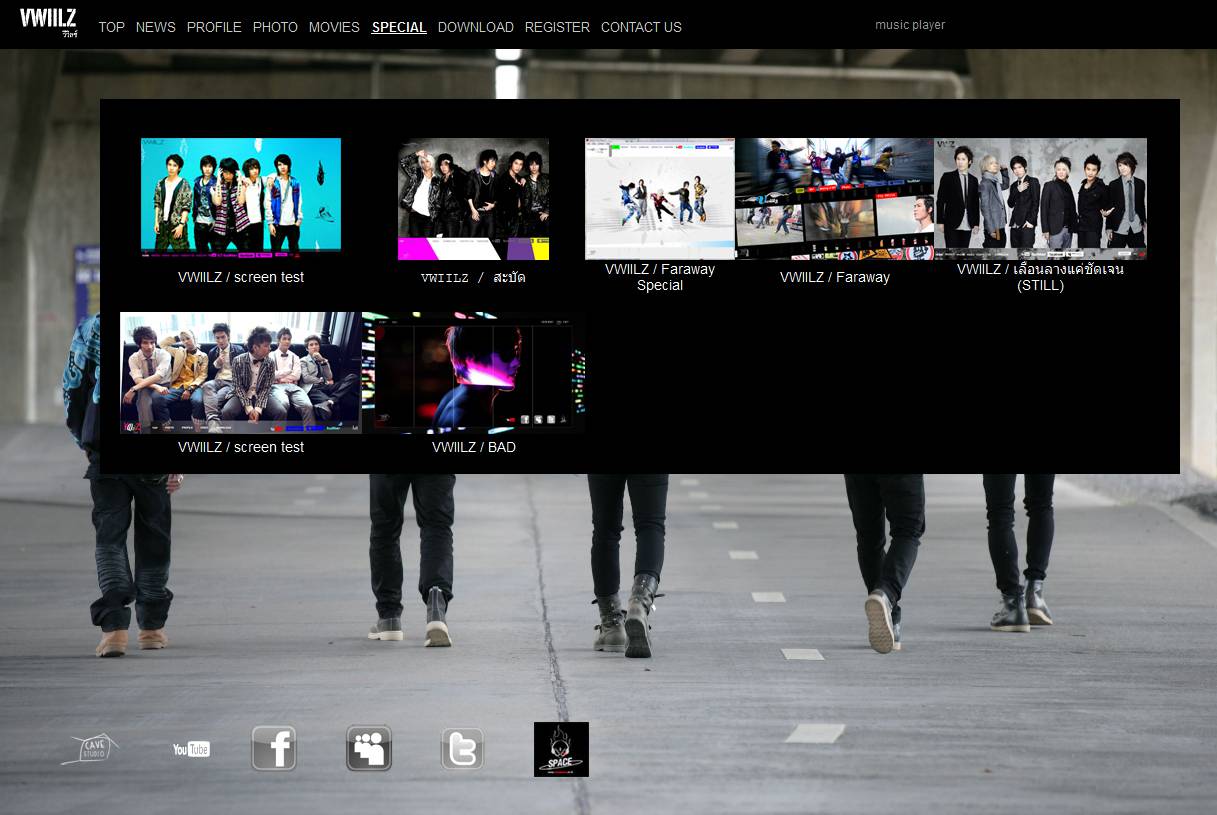This screenshot has width=1217, height=815.
Task: Open the VWIILZ / BAD thumbnail
Action: [x=473, y=372]
